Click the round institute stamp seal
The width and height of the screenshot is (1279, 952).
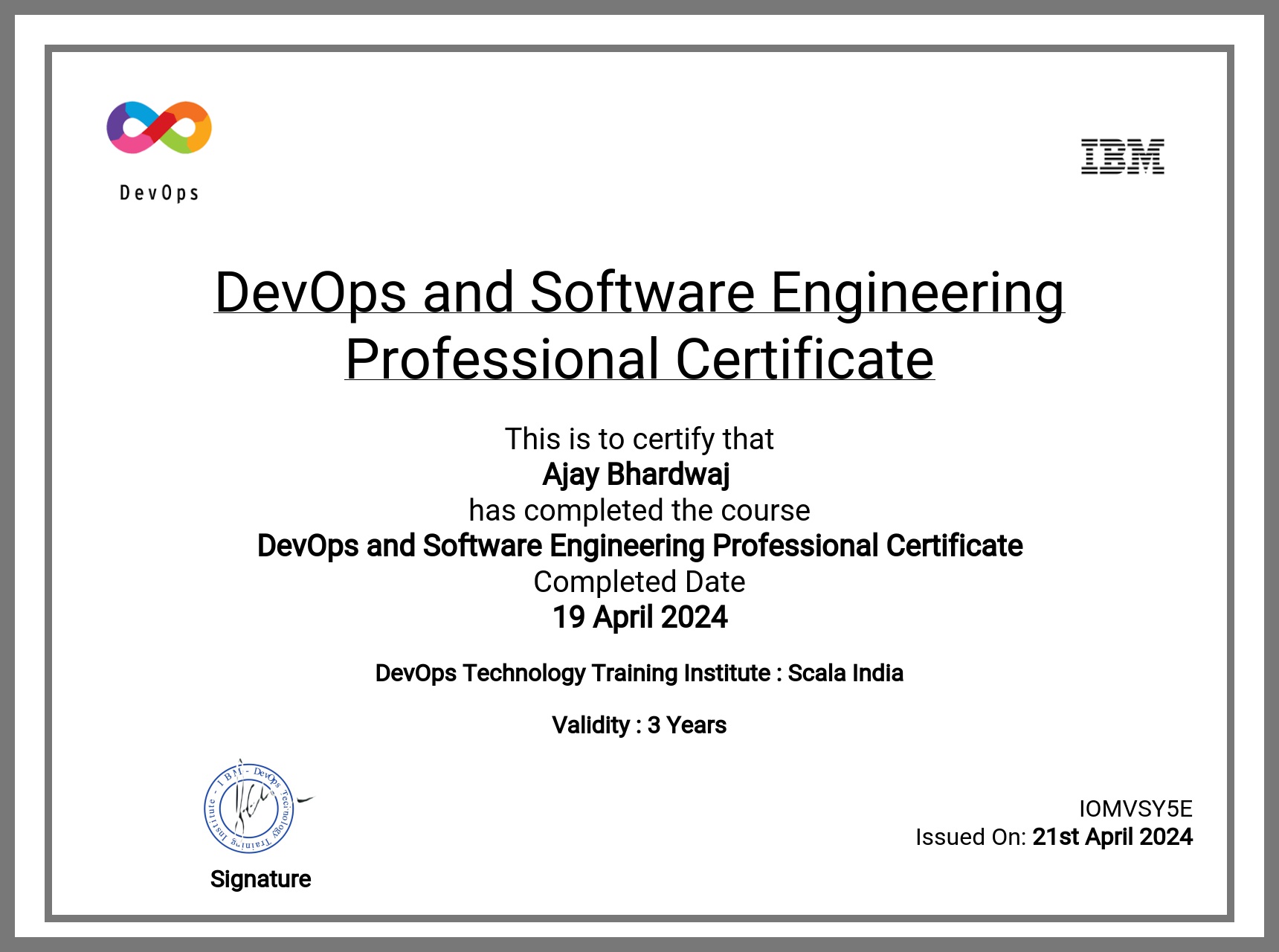click(x=249, y=808)
